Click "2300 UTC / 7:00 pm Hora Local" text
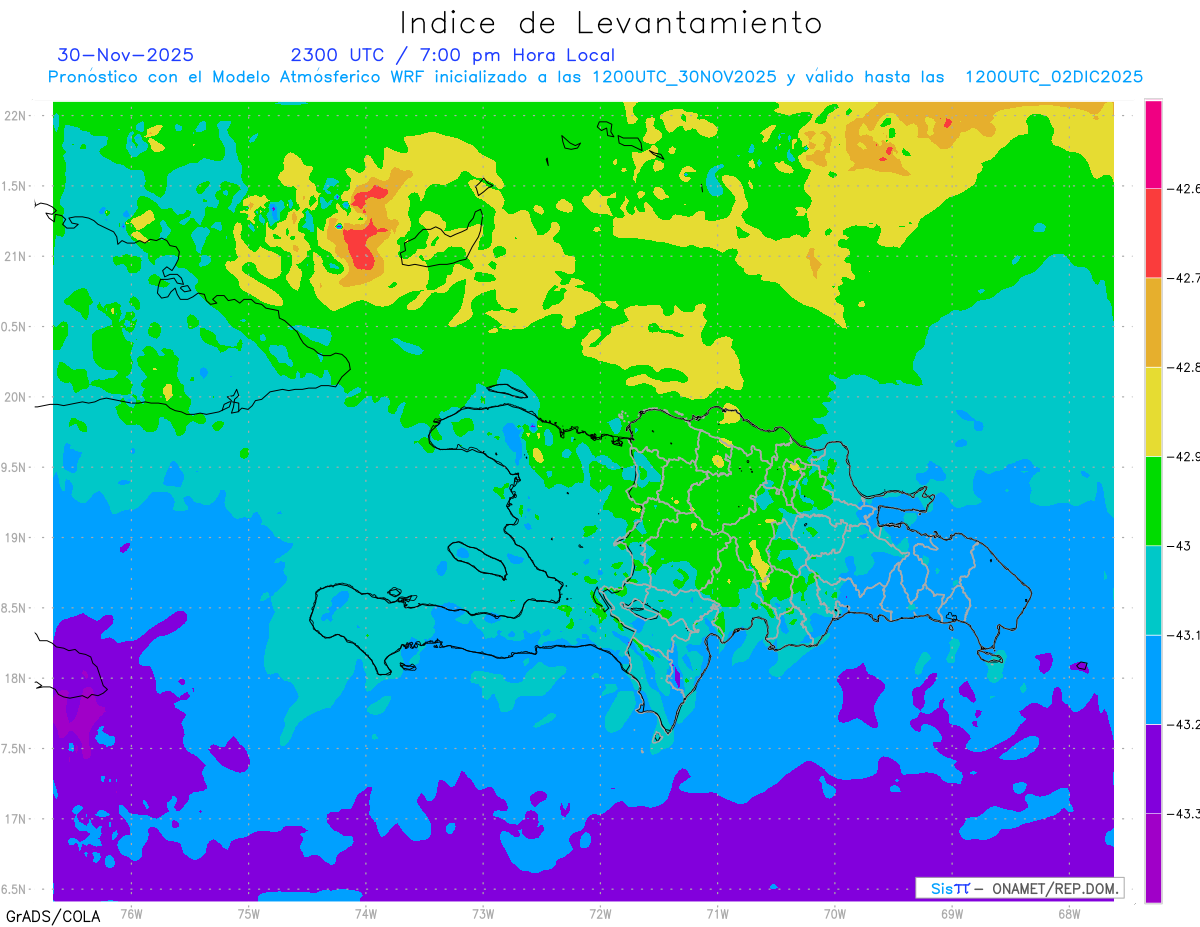Viewport: 1200px width, 927px height. pos(452,55)
